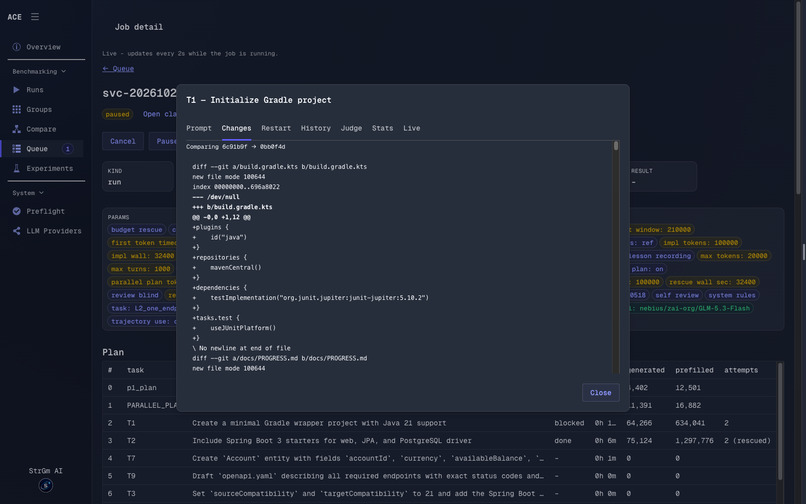Click the '2 (rescued)' attempts cell

click(x=747, y=440)
